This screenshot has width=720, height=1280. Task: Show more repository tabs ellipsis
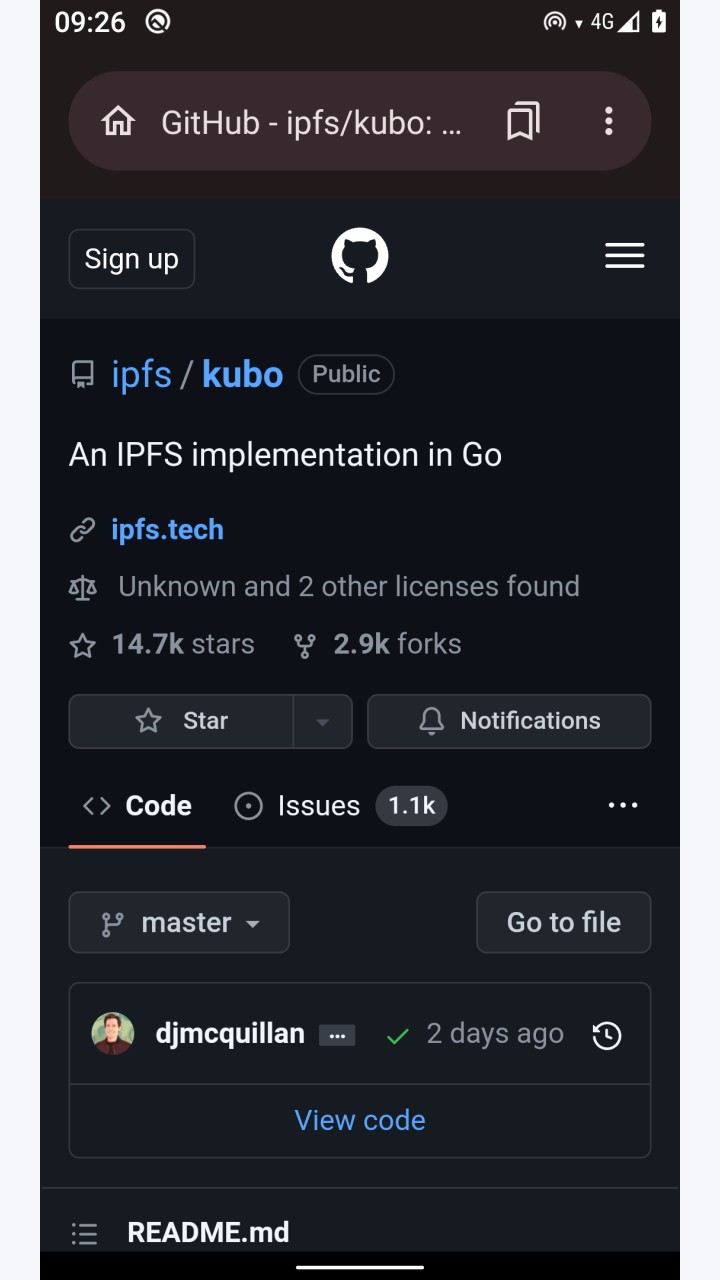tap(623, 805)
